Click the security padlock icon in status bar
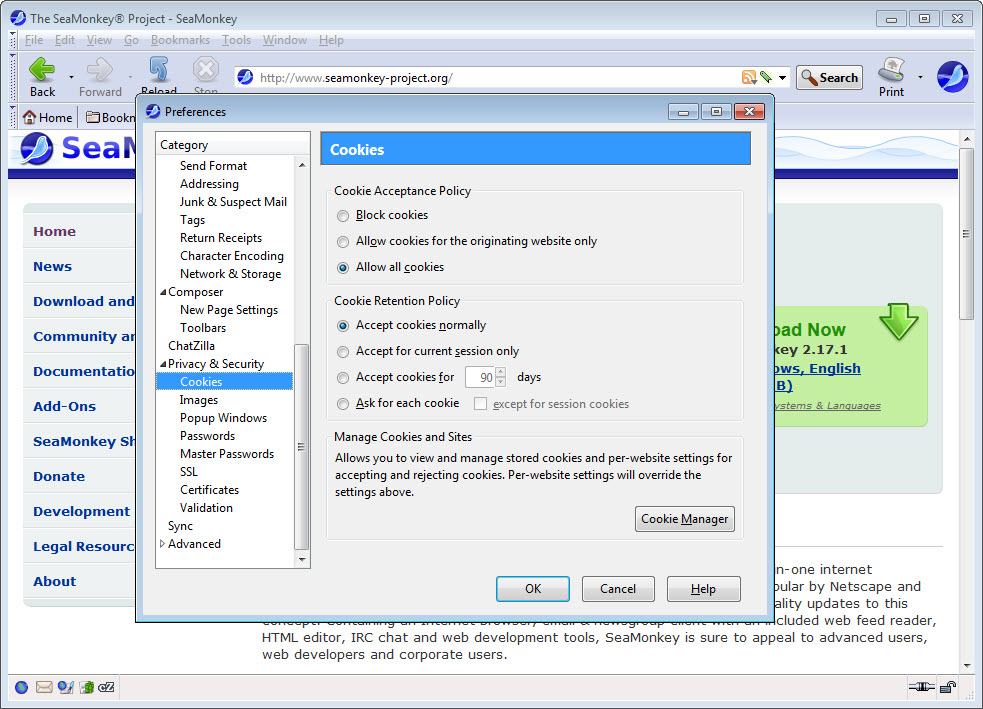This screenshot has width=983, height=709. (948, 687)
